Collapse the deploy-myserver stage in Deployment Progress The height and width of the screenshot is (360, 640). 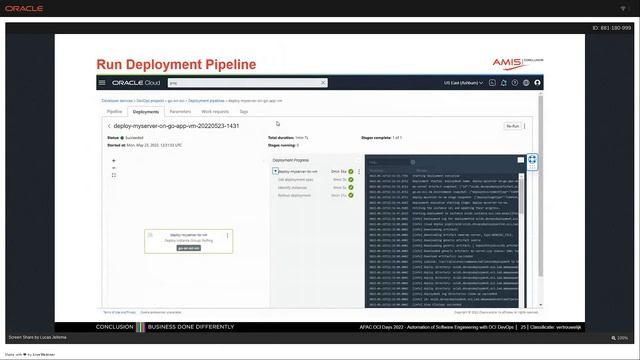(x=275, y=171)
